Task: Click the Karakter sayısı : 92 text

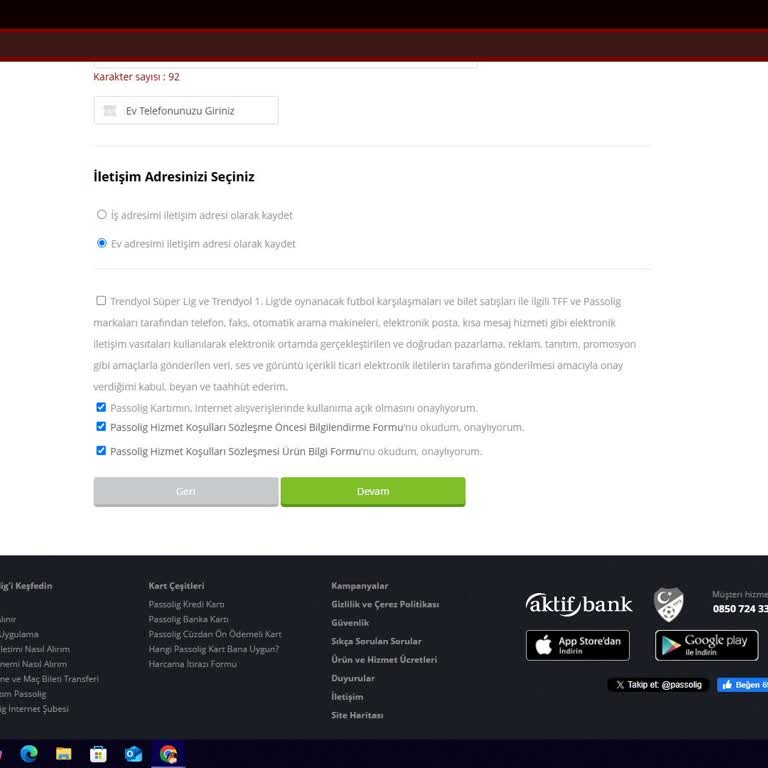Action: (x=136, y=77)
